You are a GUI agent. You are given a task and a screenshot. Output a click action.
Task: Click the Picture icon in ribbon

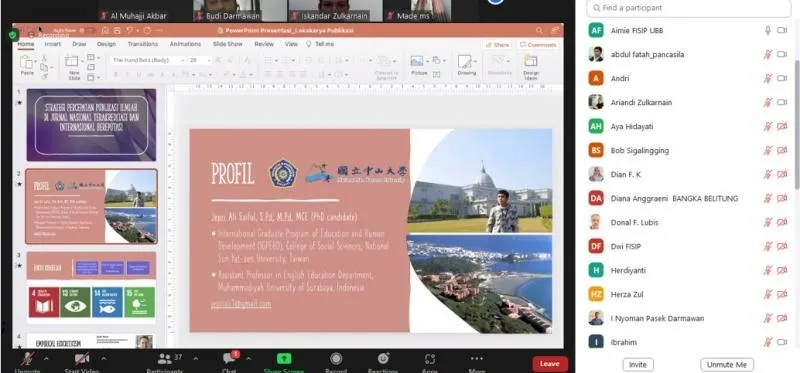417,61
